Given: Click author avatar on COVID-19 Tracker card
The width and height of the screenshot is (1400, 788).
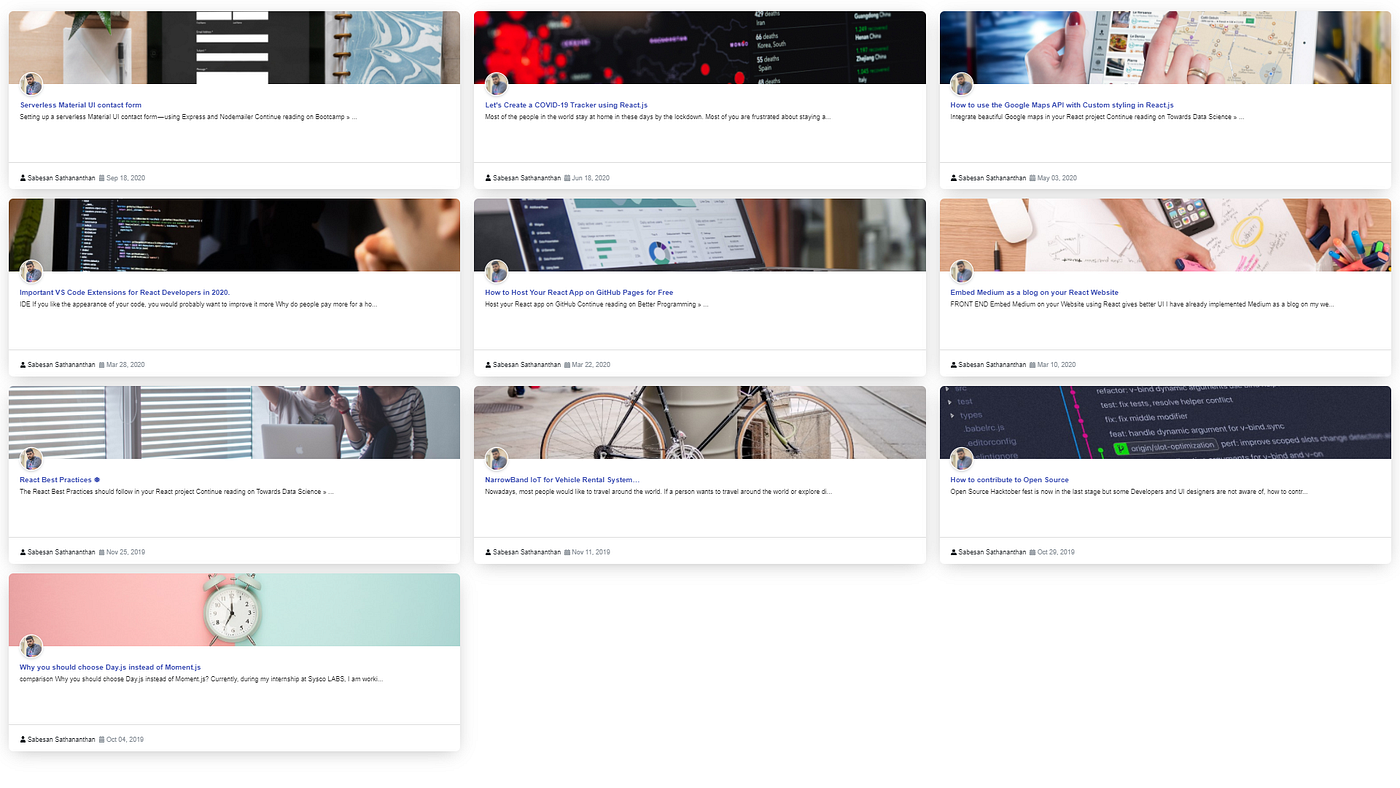Looking at the screenshot, I should pos(496,84).
